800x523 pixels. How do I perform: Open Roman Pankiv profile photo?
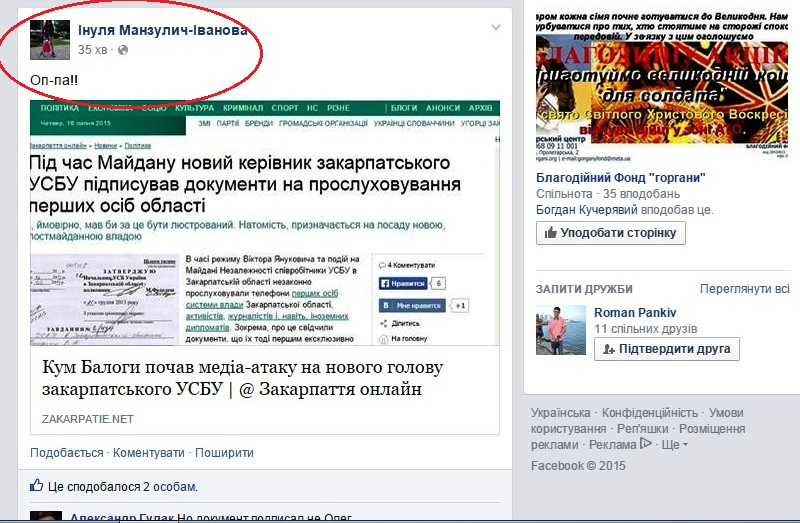click(561, 330)
